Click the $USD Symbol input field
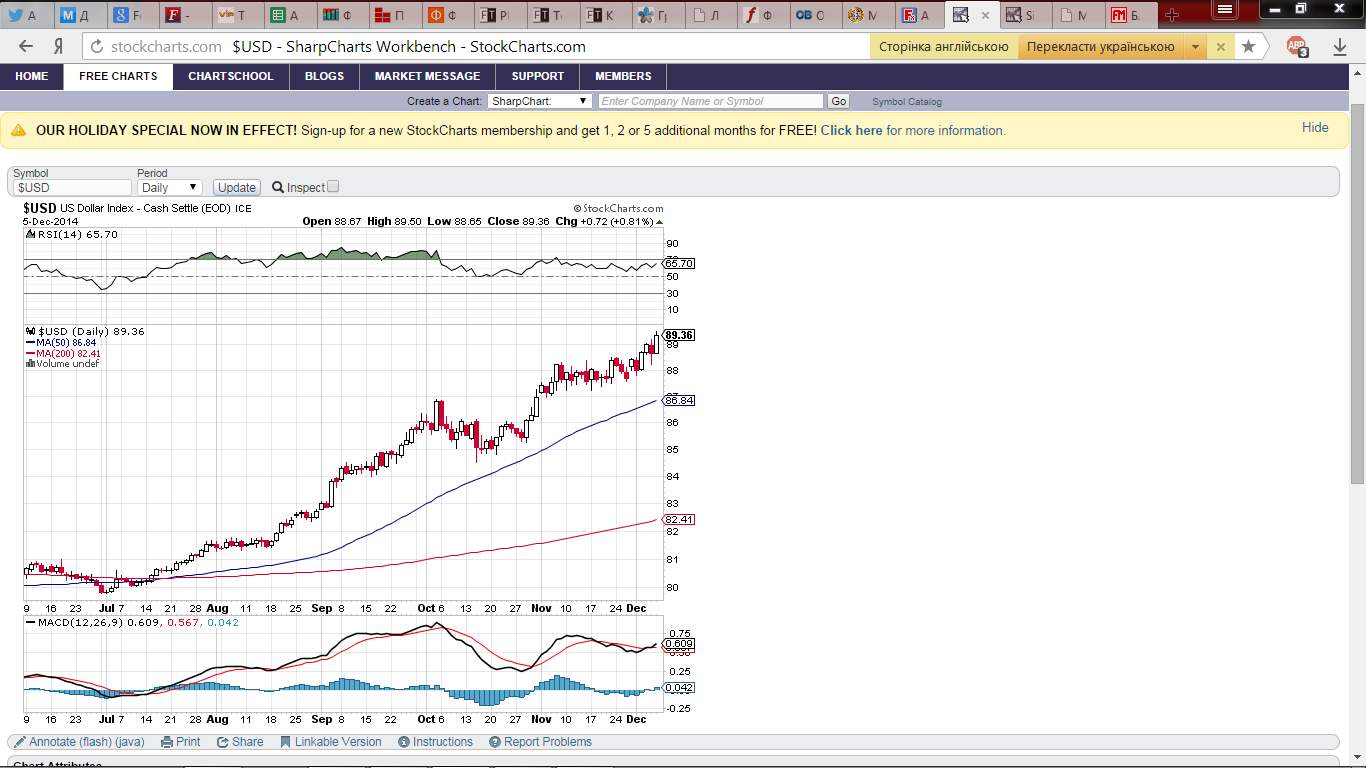Image resolution: width=1366 pixels, height=768 pixels. click(x=72, y=187)
